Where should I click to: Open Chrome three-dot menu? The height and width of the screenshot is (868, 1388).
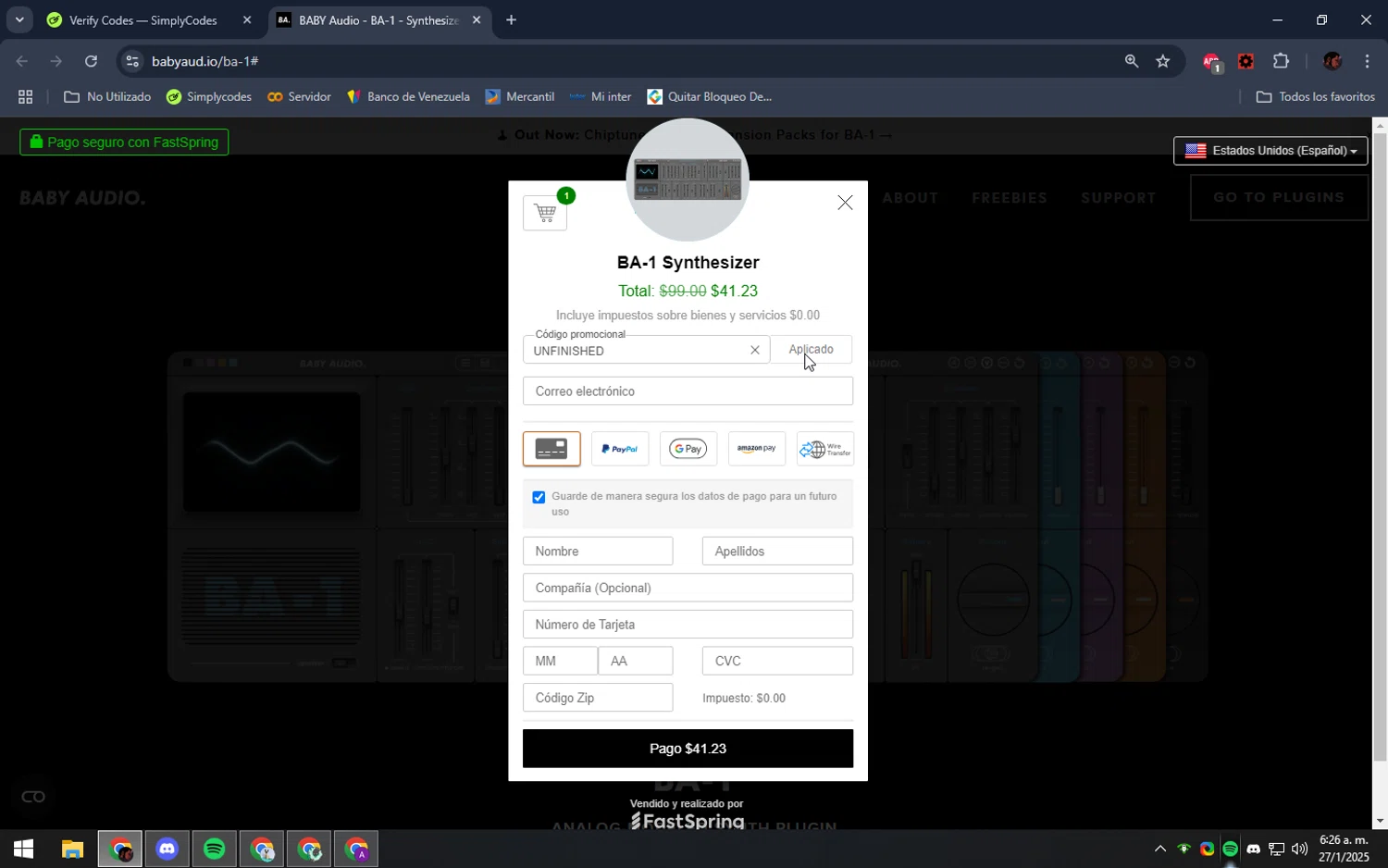[1367, 61]
